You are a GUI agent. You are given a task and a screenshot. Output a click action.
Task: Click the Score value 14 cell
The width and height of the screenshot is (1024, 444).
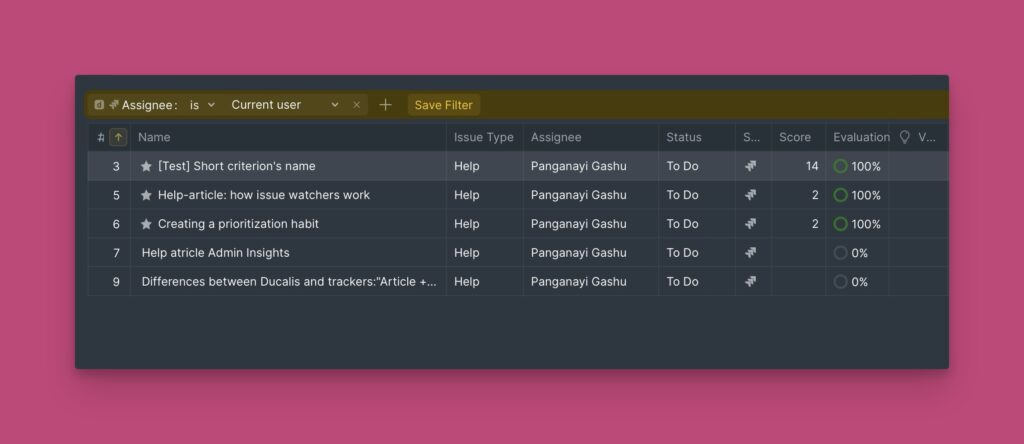click(x=811, y=166)
